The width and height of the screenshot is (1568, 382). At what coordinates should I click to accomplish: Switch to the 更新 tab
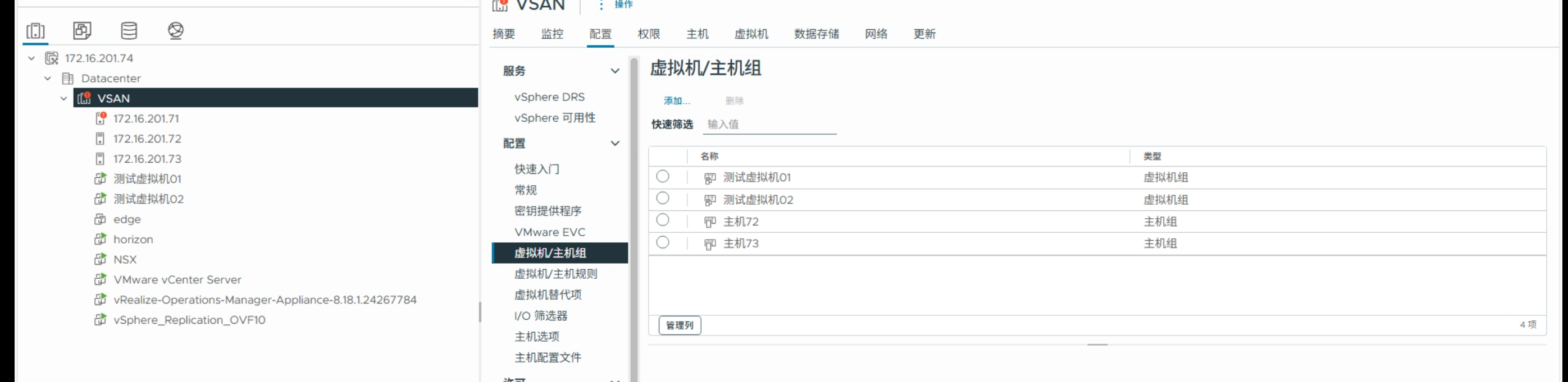click(924, 34)
